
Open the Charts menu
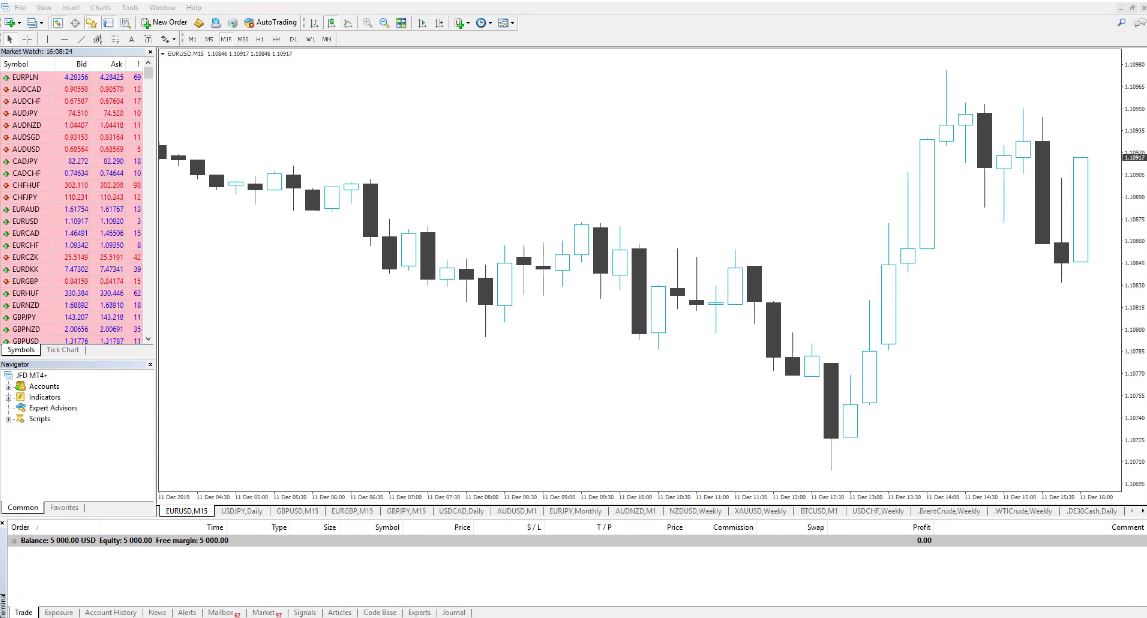(101, 5)
